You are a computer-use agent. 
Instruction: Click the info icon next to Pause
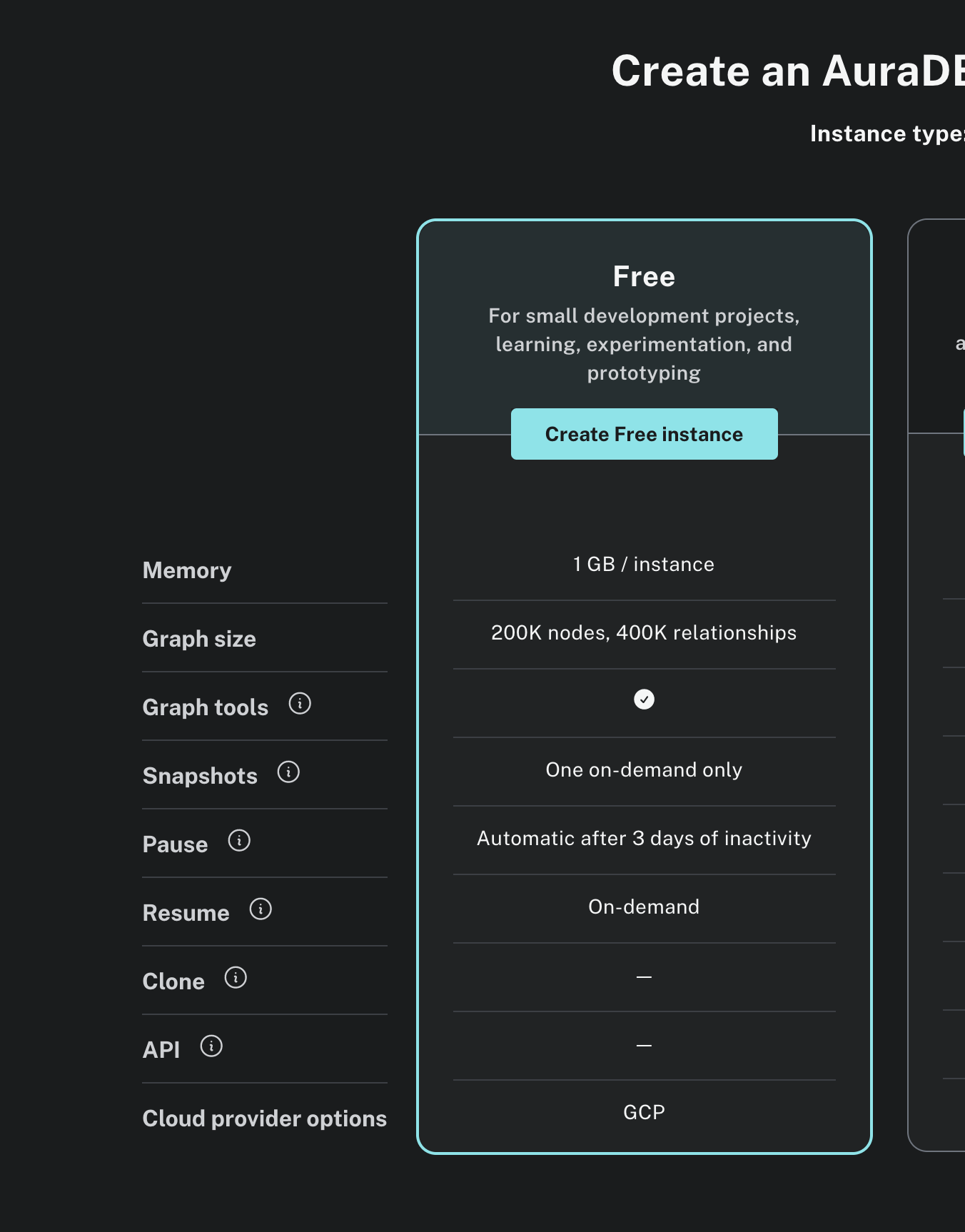[239, 841]
